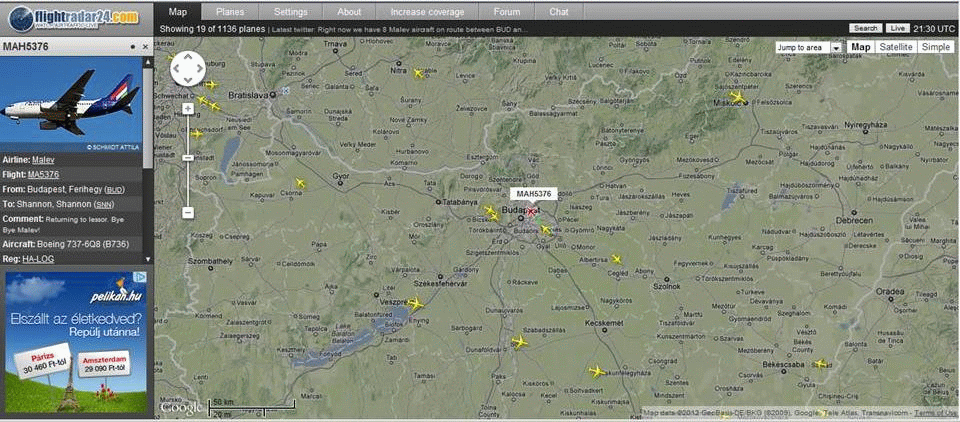
Task: Switch map view to Satellite
Action: (x=896, y=47)
